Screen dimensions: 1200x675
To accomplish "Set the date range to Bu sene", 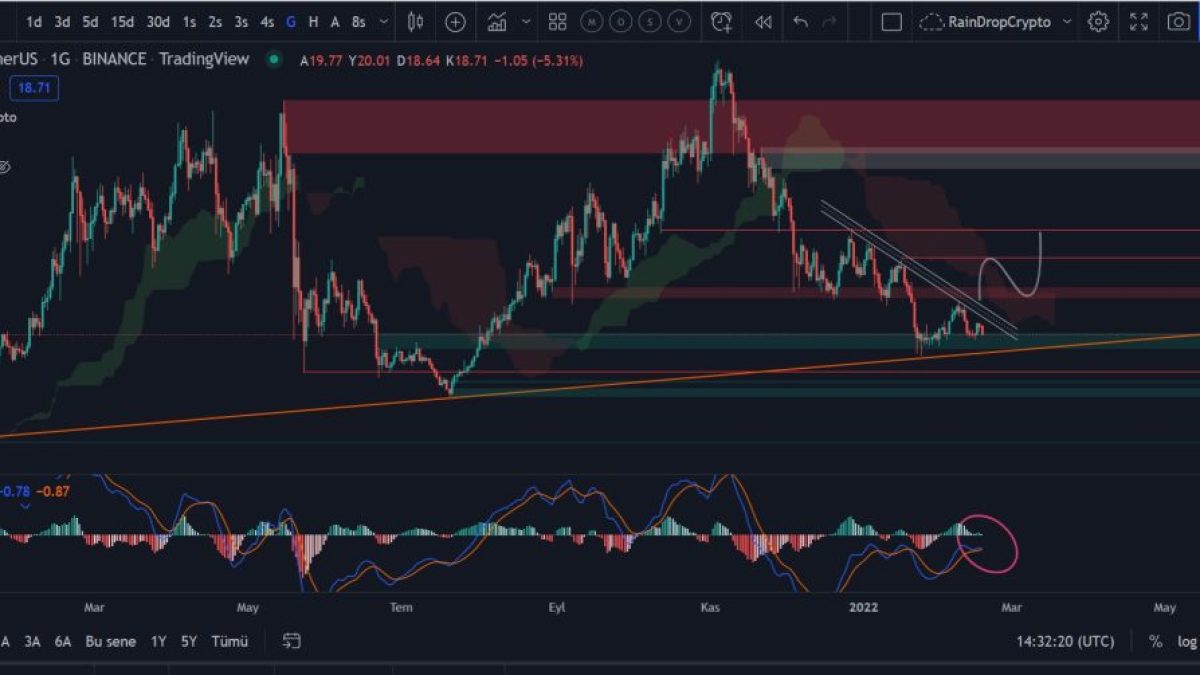I will tap(110, 641).
